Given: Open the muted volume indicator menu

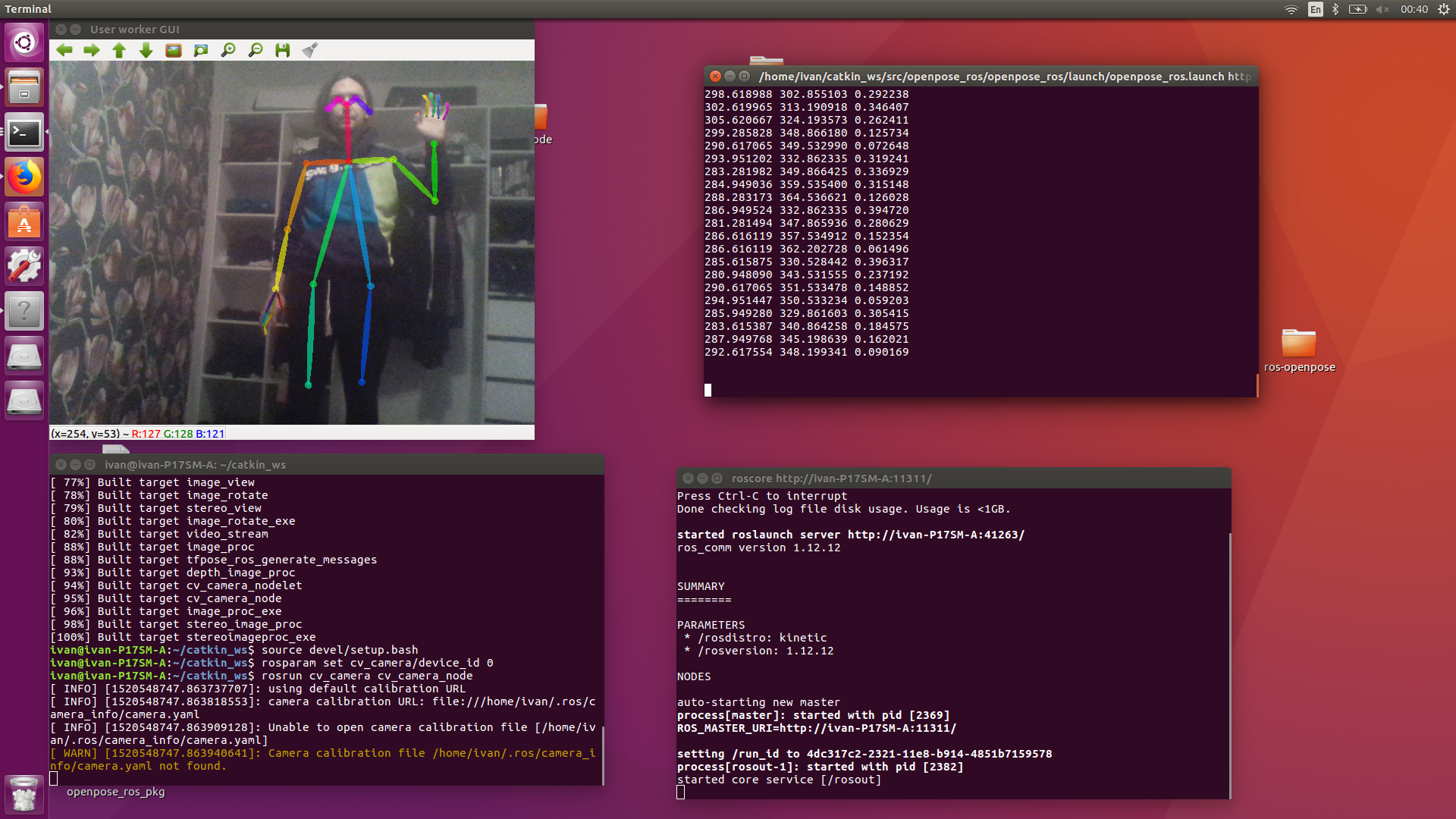Looking at the screenshot, I should coord(1382,9).
